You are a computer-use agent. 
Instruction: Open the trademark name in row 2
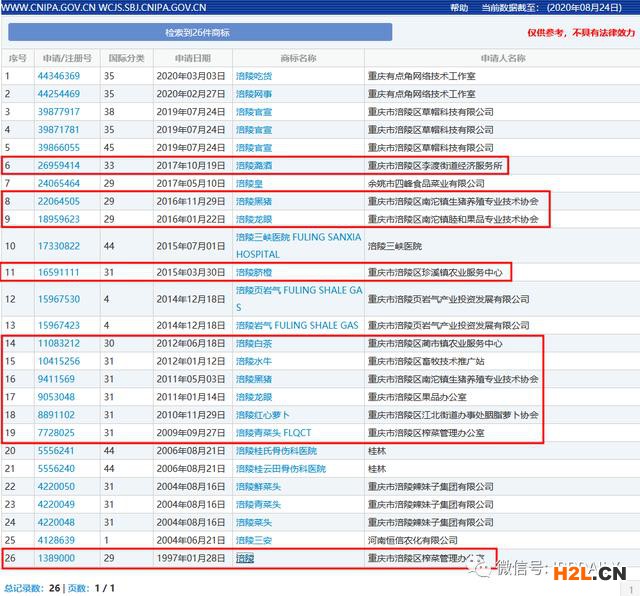coord(254,94)
